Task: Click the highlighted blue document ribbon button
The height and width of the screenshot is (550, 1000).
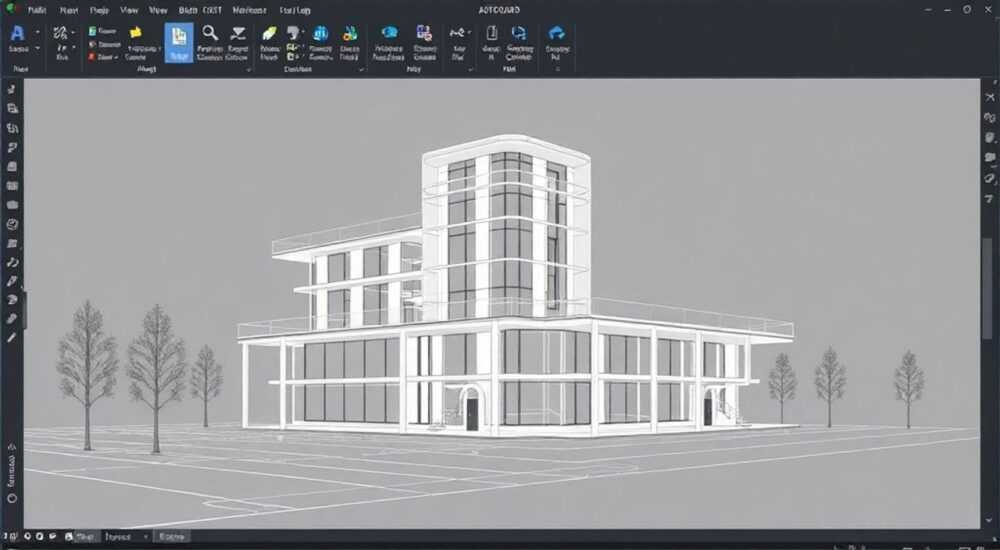Action: (x=179, y=43)
